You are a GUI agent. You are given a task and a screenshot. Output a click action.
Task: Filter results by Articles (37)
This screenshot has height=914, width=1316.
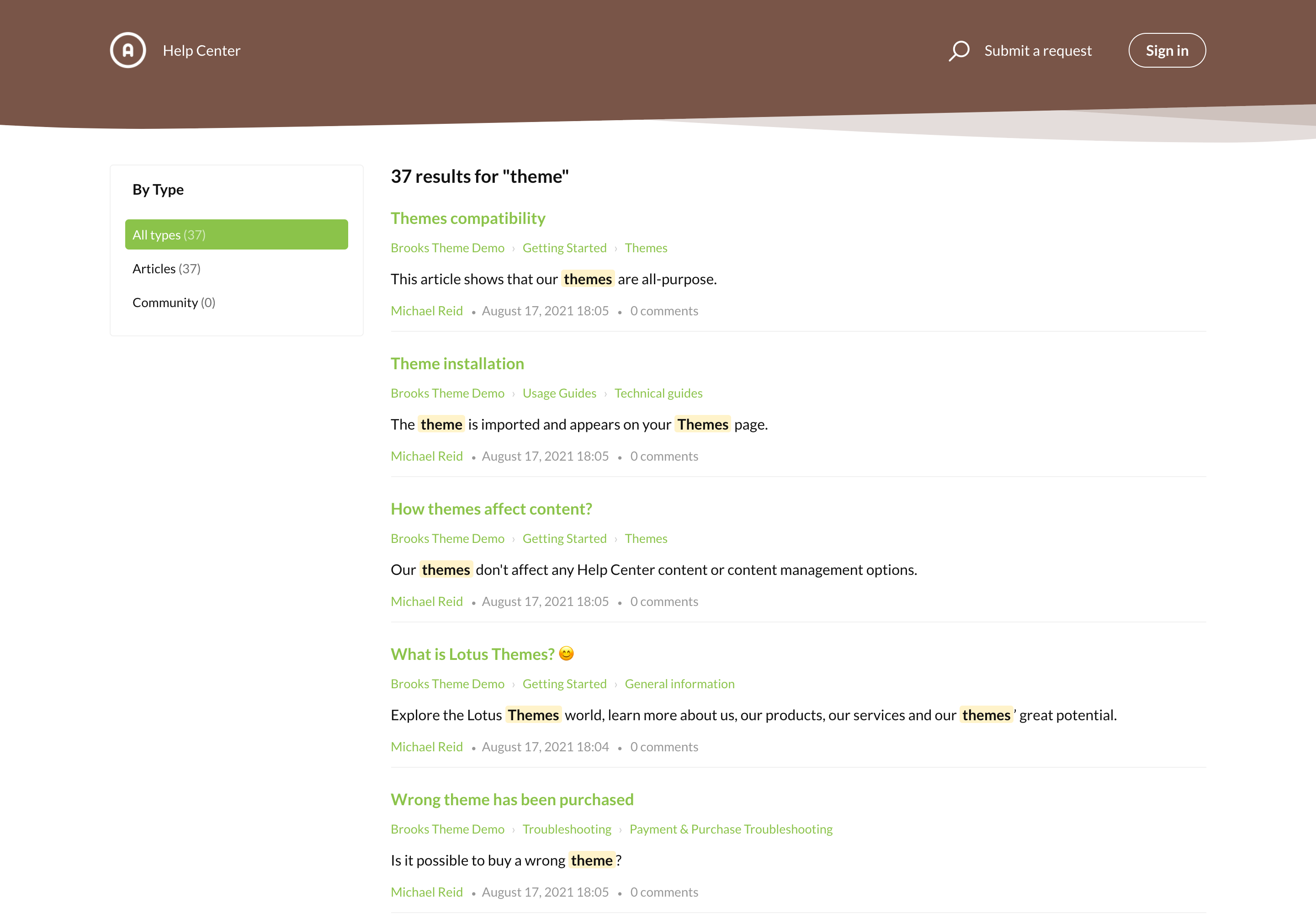coord(166,269)
